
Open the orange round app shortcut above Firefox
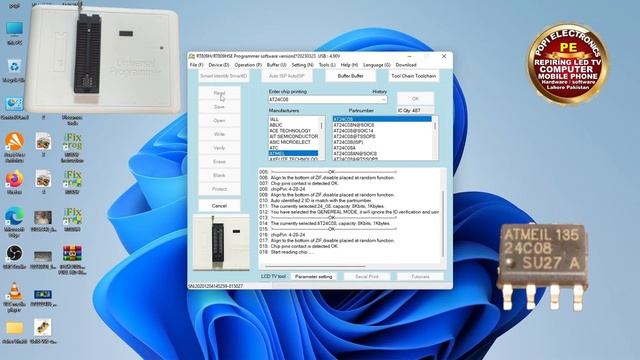14,142
